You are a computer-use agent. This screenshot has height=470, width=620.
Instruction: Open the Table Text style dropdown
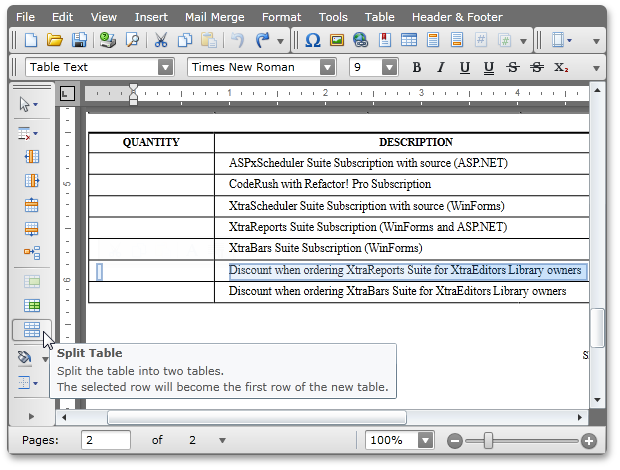tap(166, 67)
